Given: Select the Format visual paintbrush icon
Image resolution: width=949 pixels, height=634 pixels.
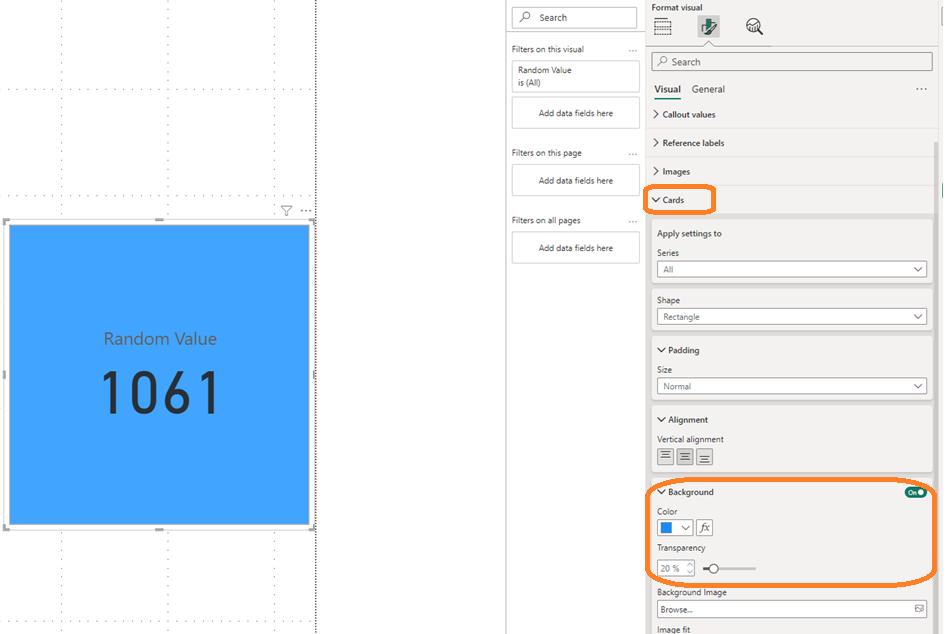Looking at the screenshot, I should click(x=708, y=27).
